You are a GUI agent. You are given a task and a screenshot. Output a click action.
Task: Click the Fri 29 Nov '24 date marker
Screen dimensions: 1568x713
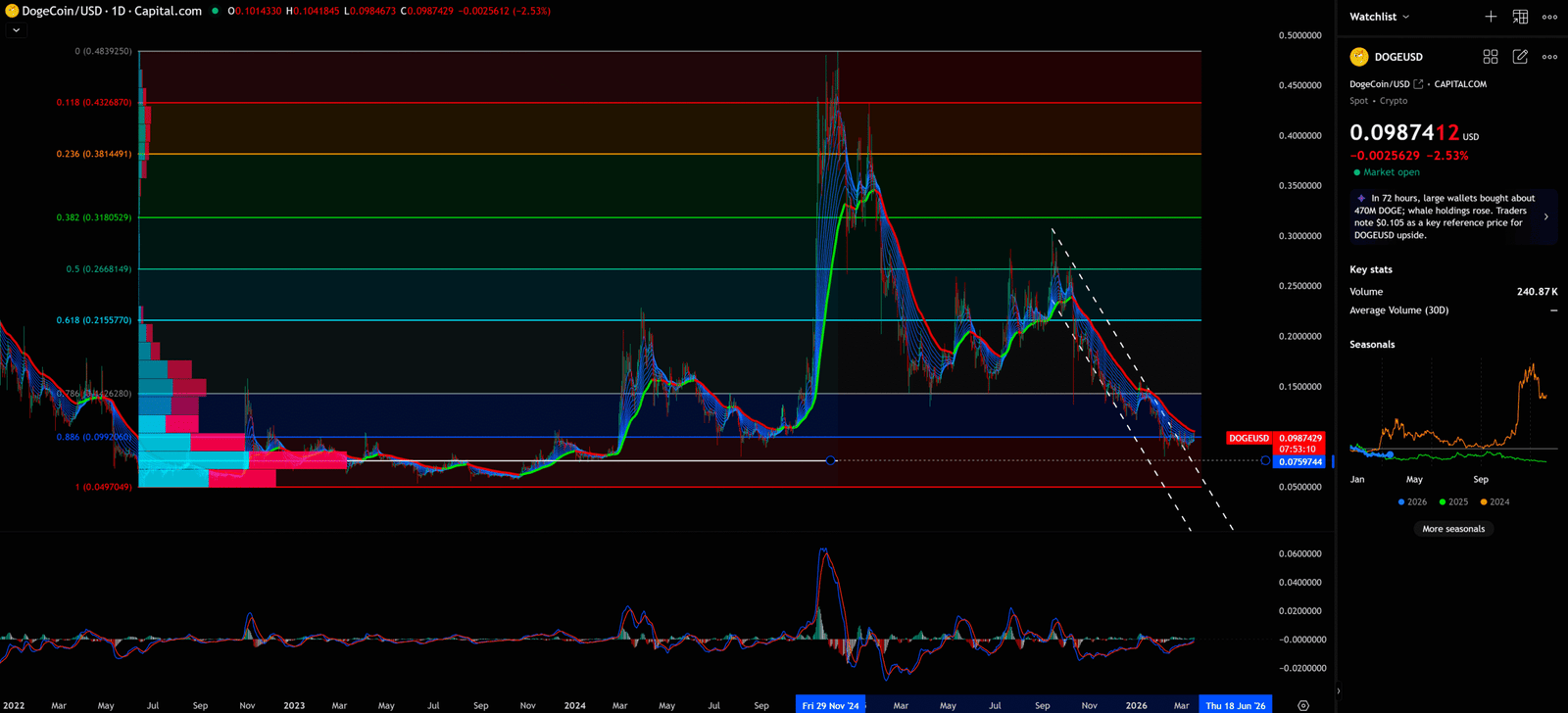[830, 705]
